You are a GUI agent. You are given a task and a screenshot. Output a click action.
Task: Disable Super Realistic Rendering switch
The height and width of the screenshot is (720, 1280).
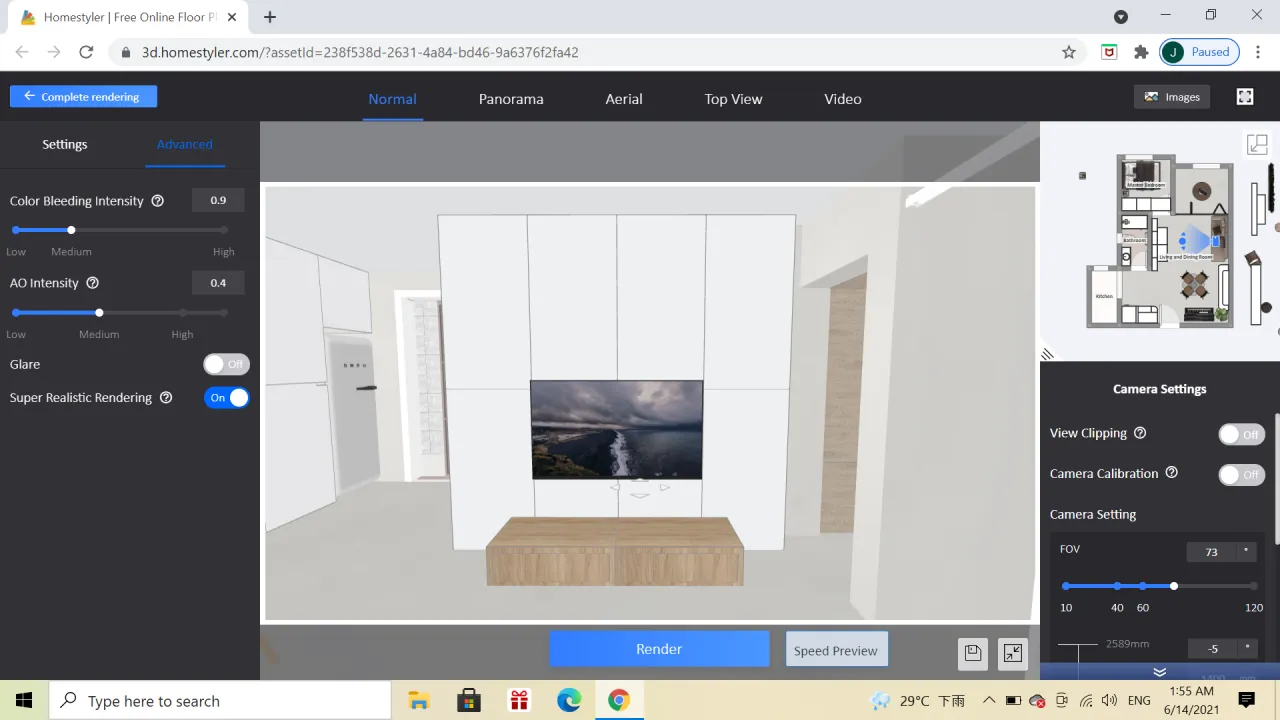click(x=226, y=398)
